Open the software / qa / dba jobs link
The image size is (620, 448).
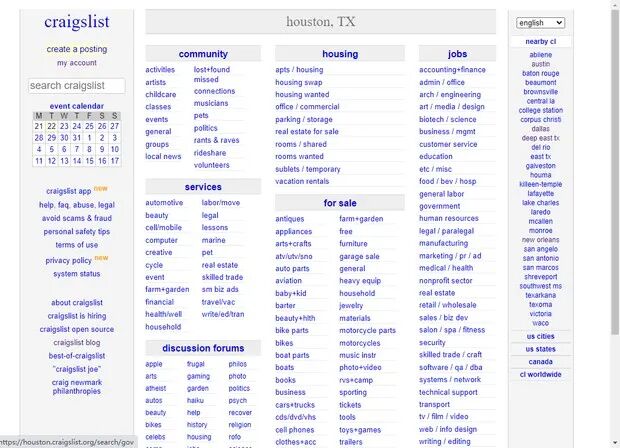click(x=450, y=367)
